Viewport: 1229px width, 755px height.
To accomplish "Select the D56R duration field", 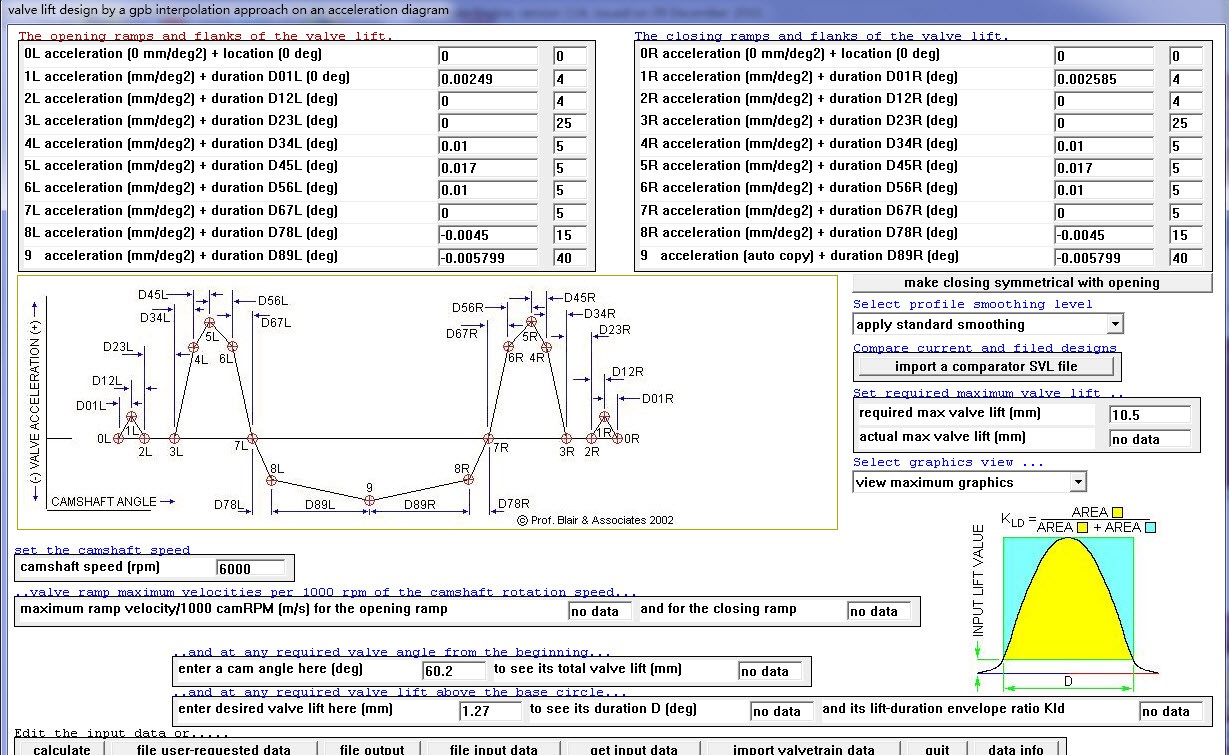I will click(x=1187, y=190).
